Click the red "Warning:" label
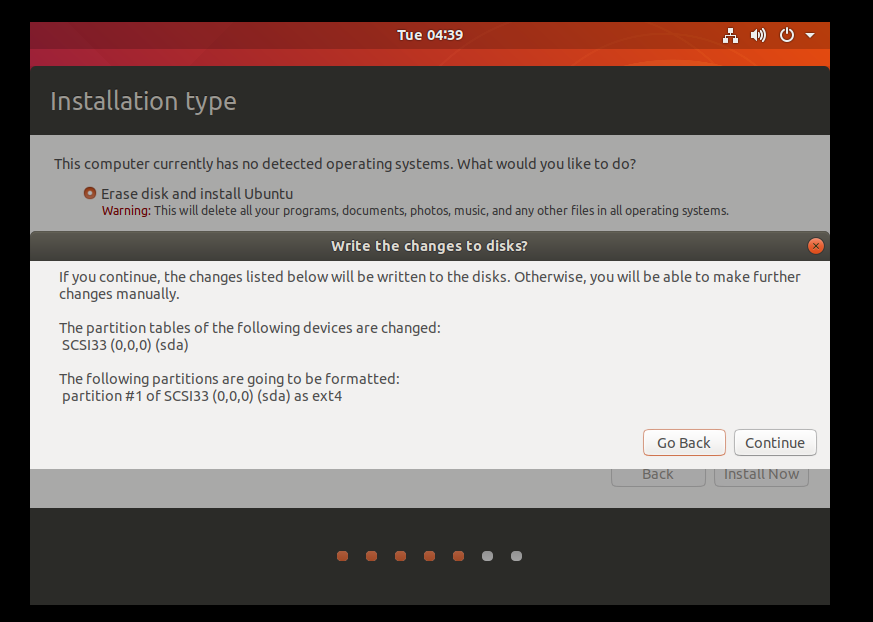Image resolution: width=873 pixels, height=622 pixels. click(126, 211)
